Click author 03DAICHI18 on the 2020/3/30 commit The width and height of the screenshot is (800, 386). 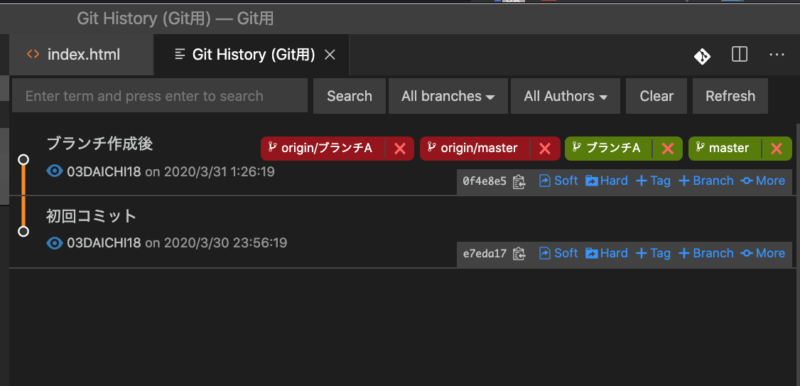(x=104, y=243)
